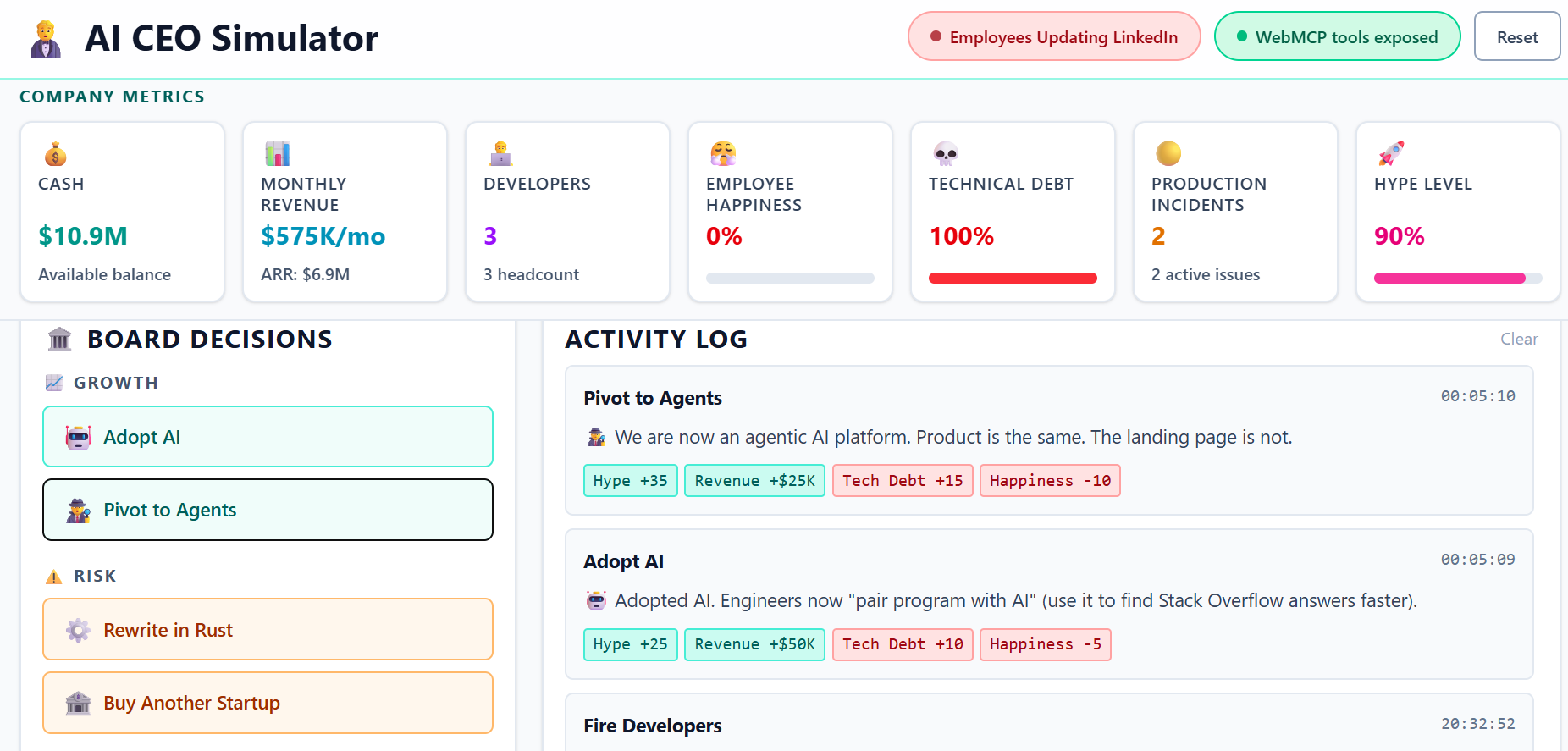Image resolution: width=1568 pixels, height=751 pixels.
Task: Click the Risk warning triangle icon
Action: click(54, 577)
